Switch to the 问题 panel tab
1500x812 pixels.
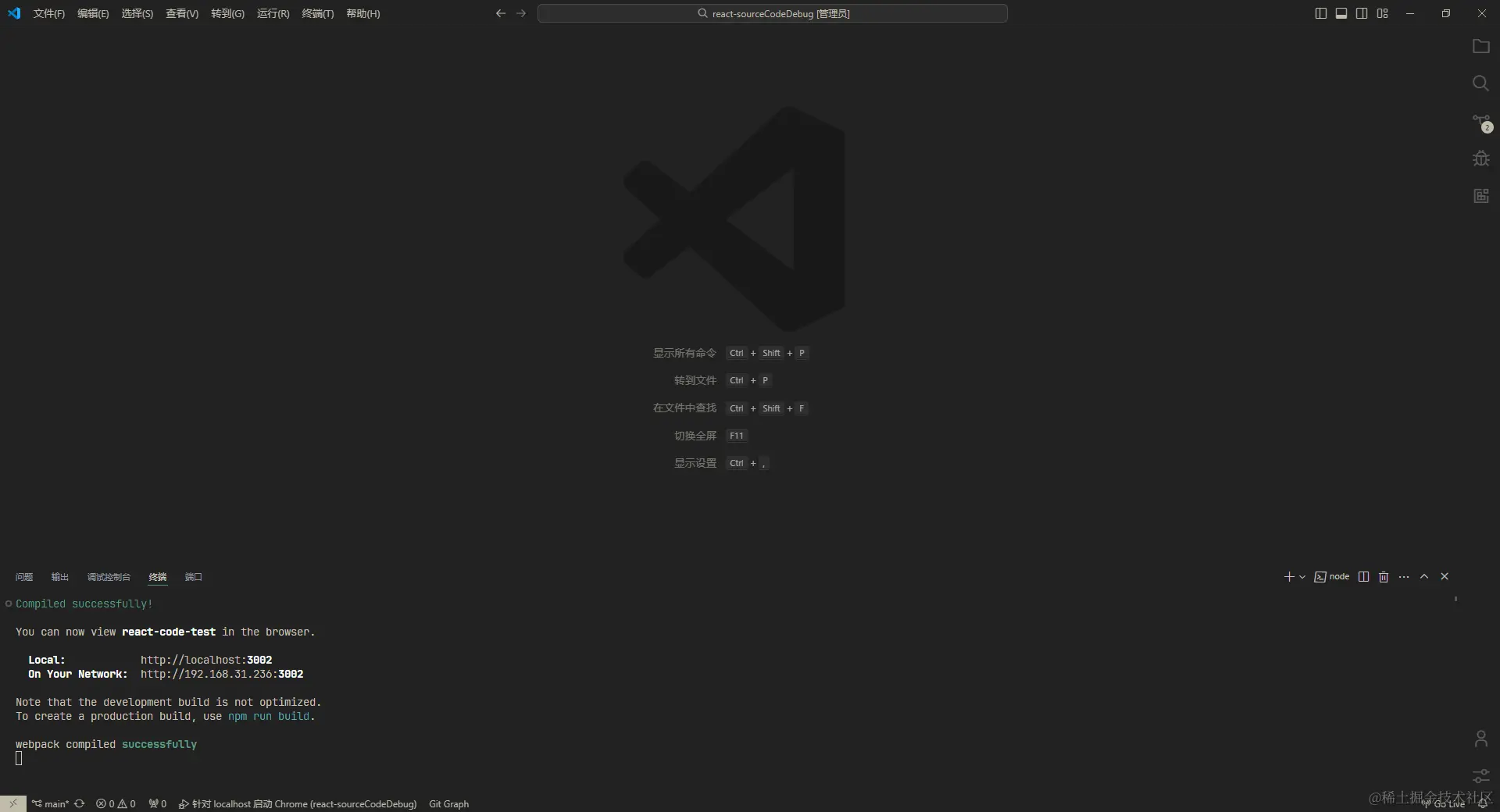click(x=24, y=577)
